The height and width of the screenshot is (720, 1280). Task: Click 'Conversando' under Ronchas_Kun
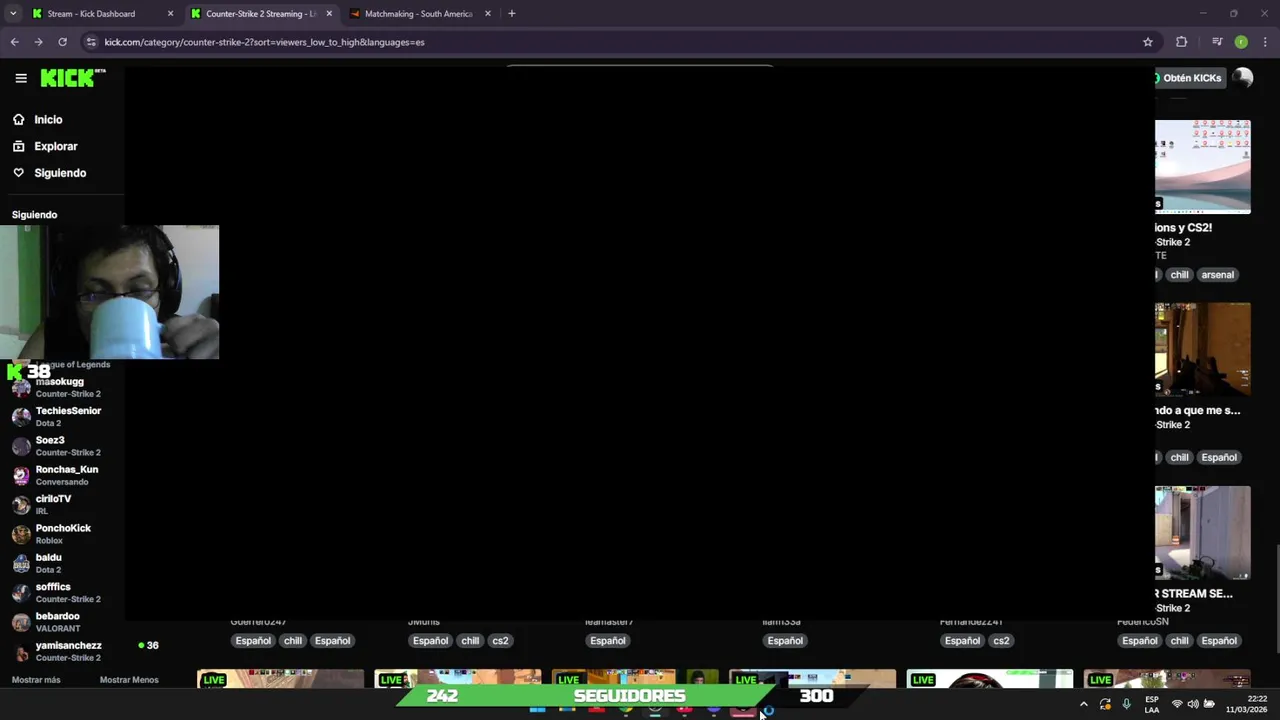point(62,482)
